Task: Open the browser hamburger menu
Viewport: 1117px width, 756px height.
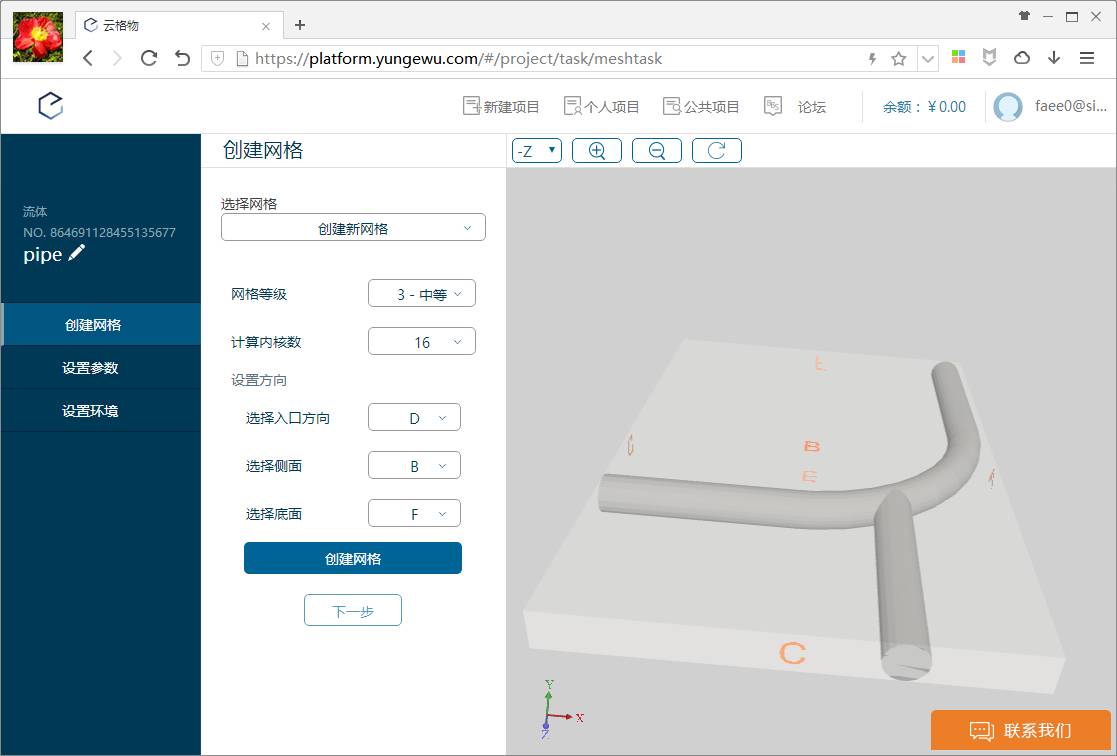Action: (1087, 58)
